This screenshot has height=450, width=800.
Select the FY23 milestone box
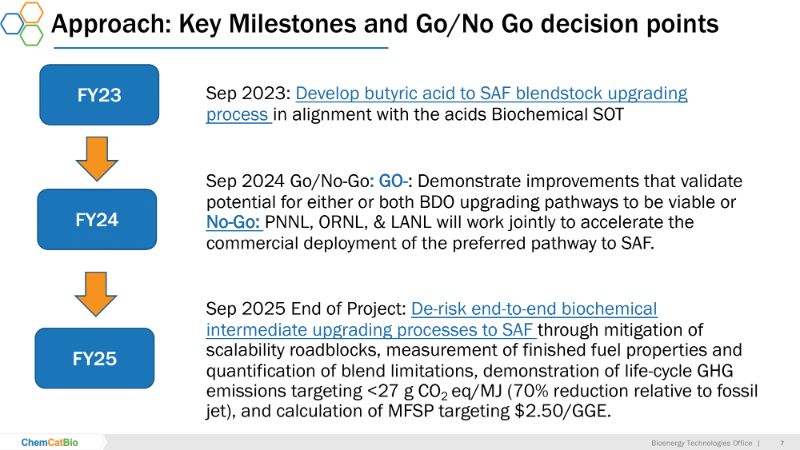pyautogui.click(x=98, y=96)
